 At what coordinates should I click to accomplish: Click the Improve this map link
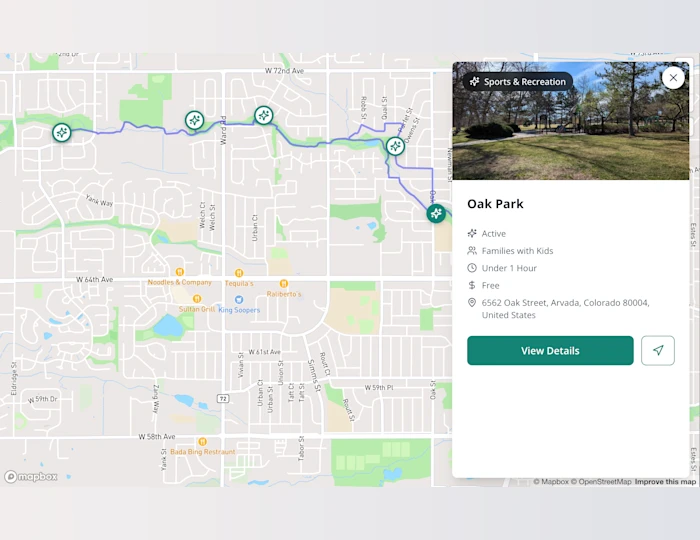pos(665,482)
